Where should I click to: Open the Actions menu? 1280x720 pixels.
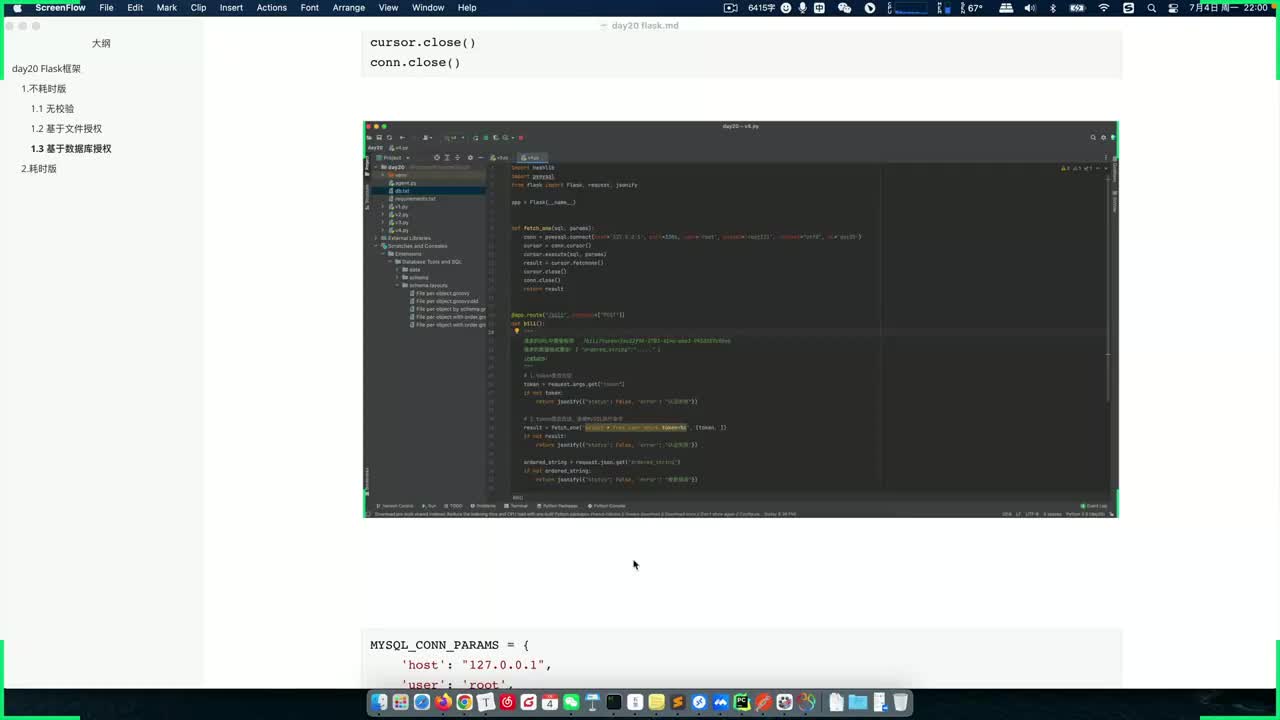click(x=271, y=7)
